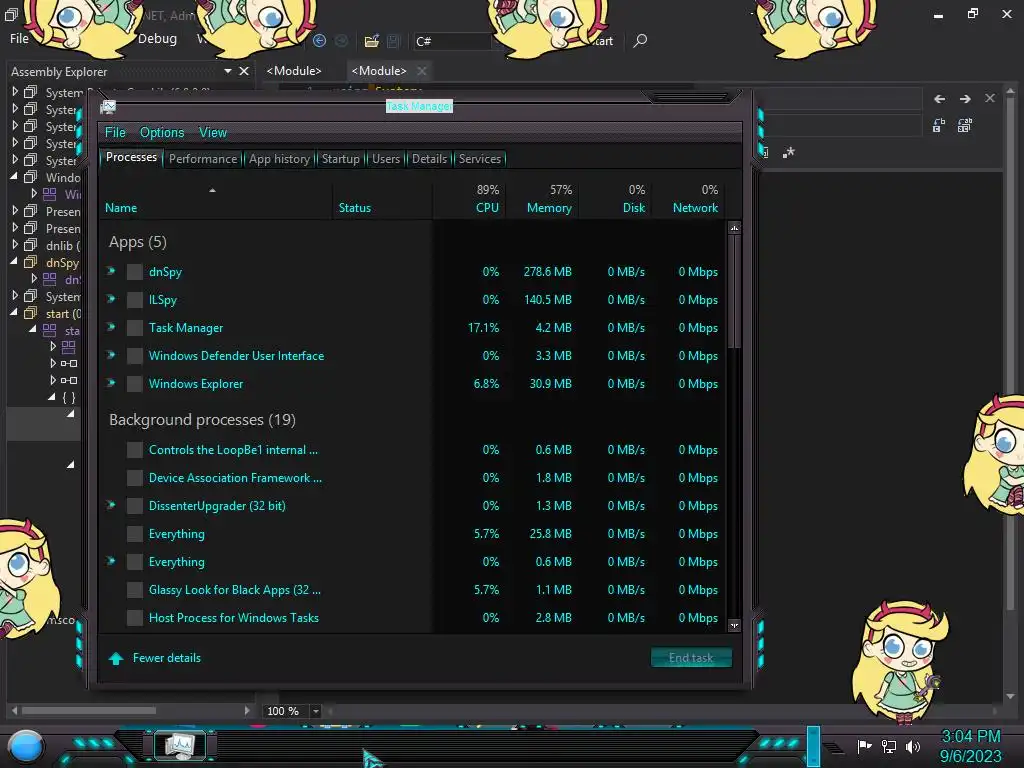Click the Fewer details up-arrow icon
The image size is (1024, 768).
116,658
